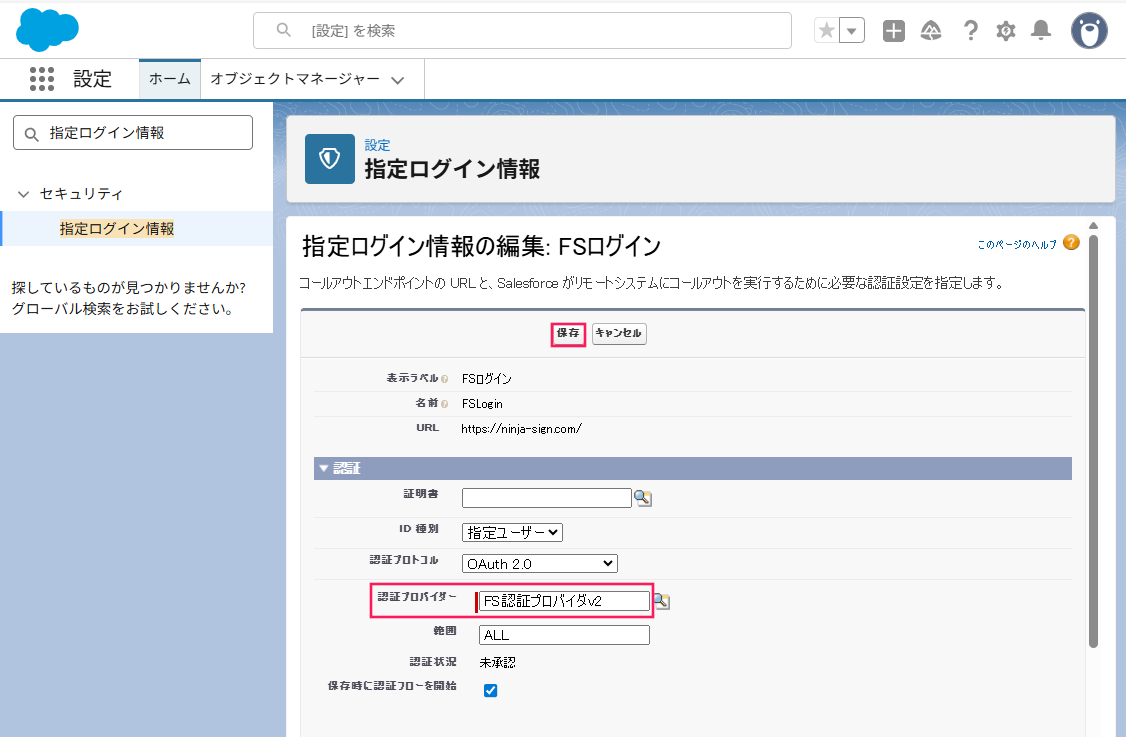This screenshot has width=1126, height=737.
Task: Click the magnifier icon in Quick Find box
Action: coord(31,134)
